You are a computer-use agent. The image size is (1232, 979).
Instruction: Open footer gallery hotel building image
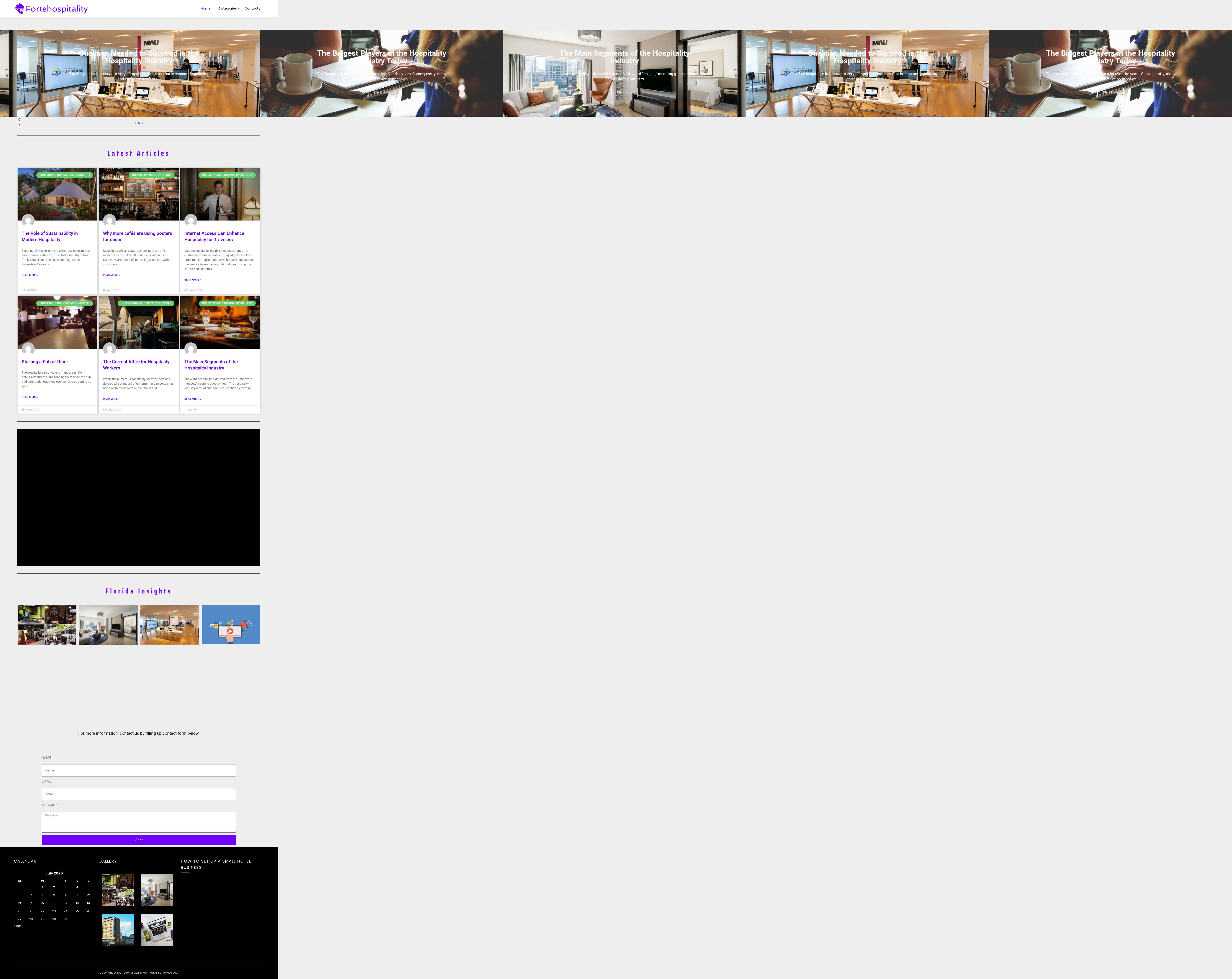[118, 930]
